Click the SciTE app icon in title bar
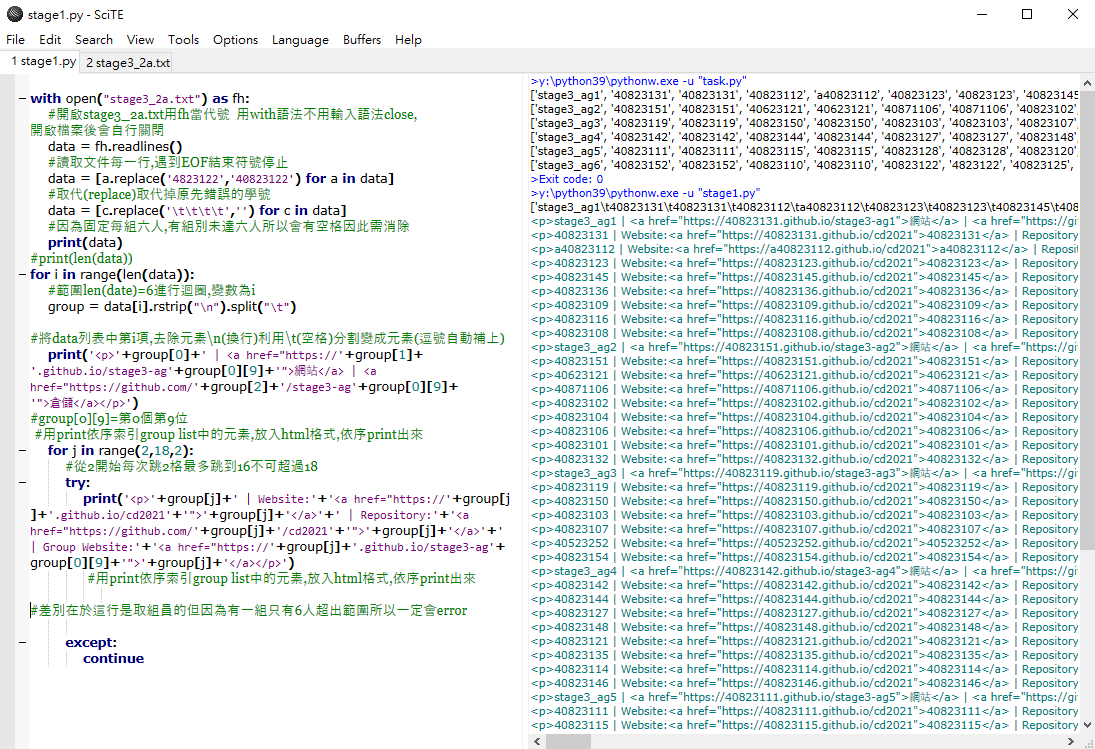1095x749 pixels. pos(14,14)
